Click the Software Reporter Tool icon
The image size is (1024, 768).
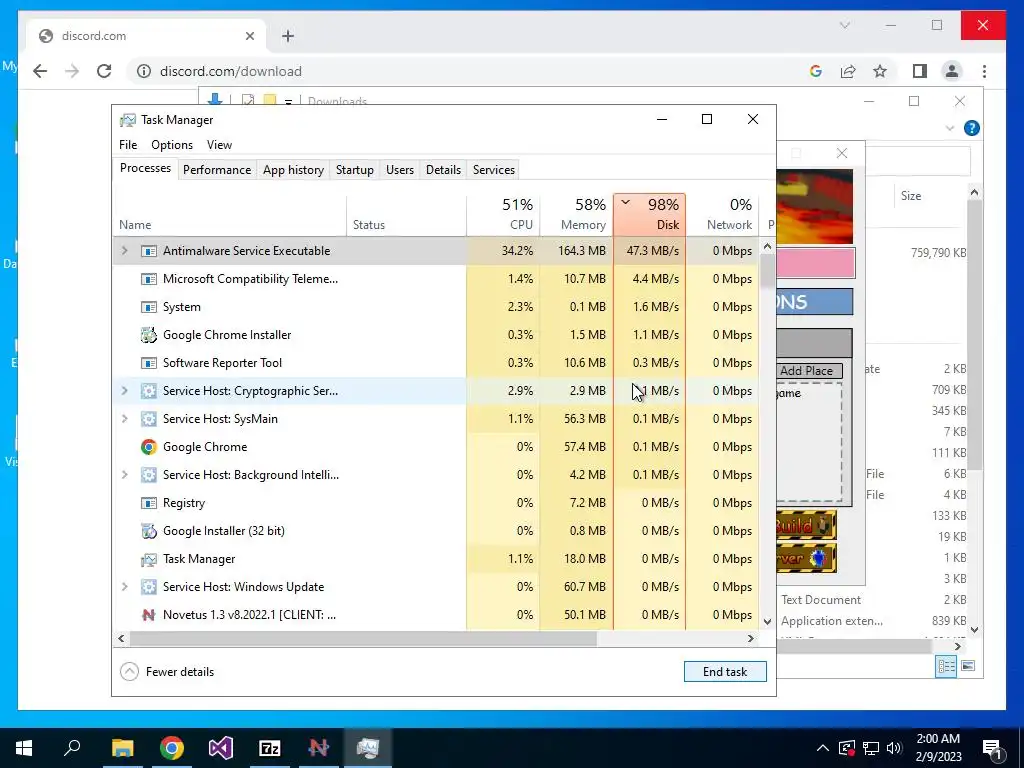[x=149, y=363]
